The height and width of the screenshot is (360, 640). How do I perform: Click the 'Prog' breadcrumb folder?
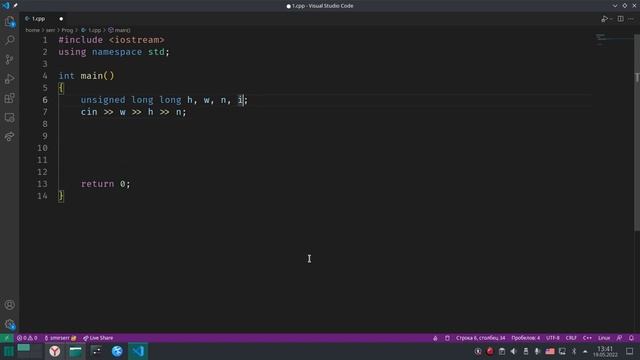coord(67,30)
